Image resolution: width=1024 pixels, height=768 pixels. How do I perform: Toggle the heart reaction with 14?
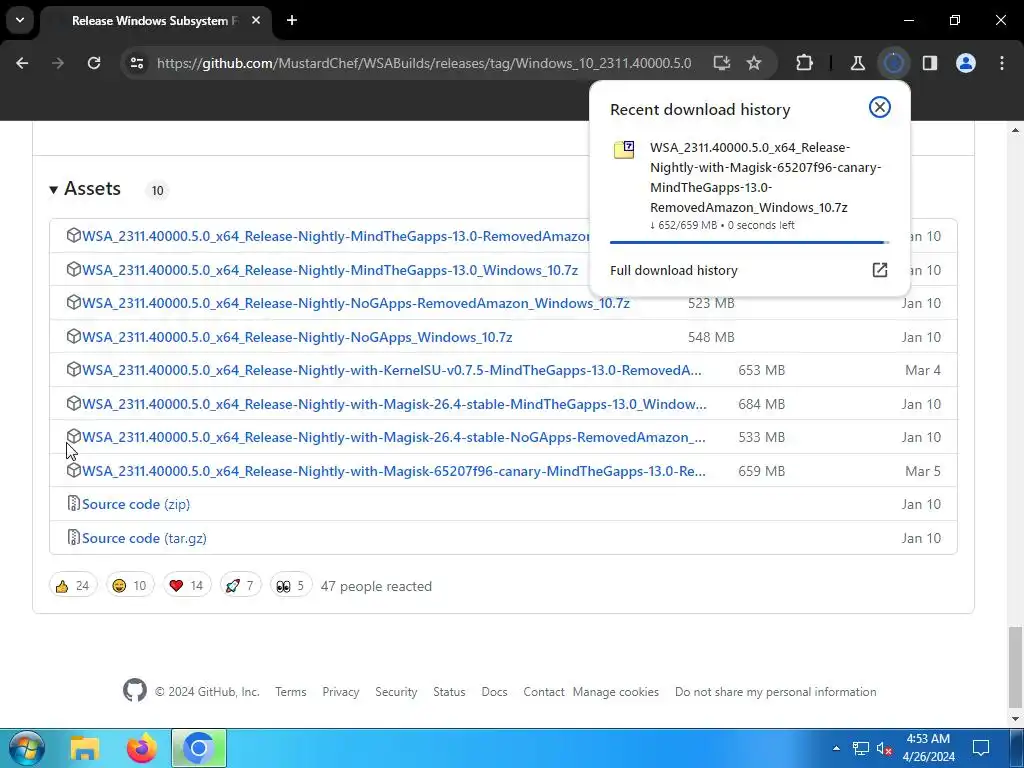(187, 585)
